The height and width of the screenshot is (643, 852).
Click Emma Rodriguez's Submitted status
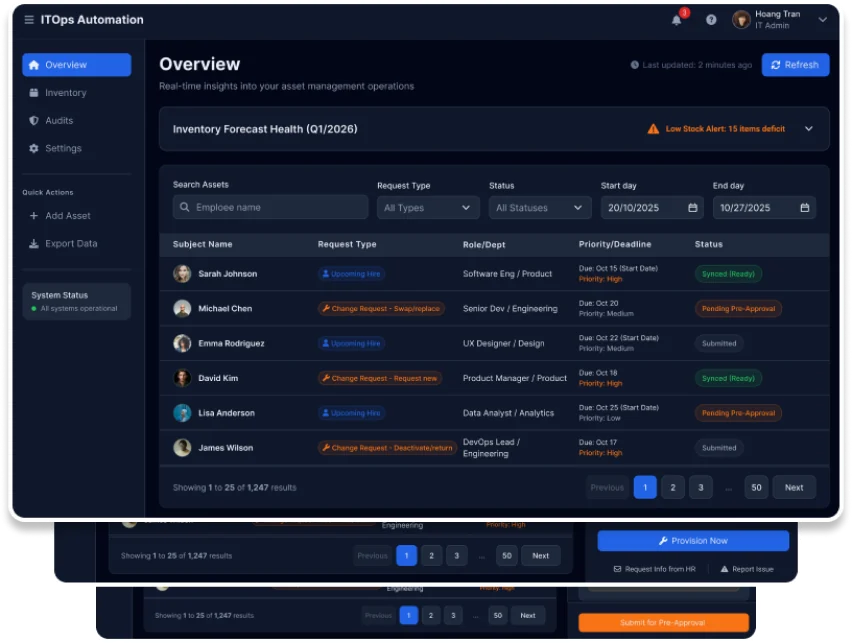pos(719,344)
